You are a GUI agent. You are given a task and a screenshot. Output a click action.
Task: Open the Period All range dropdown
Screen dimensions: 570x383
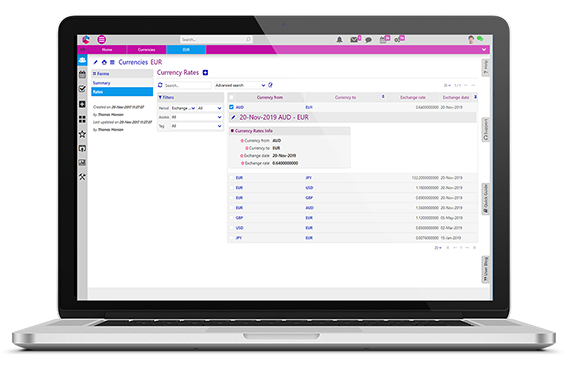pos(210,108)
